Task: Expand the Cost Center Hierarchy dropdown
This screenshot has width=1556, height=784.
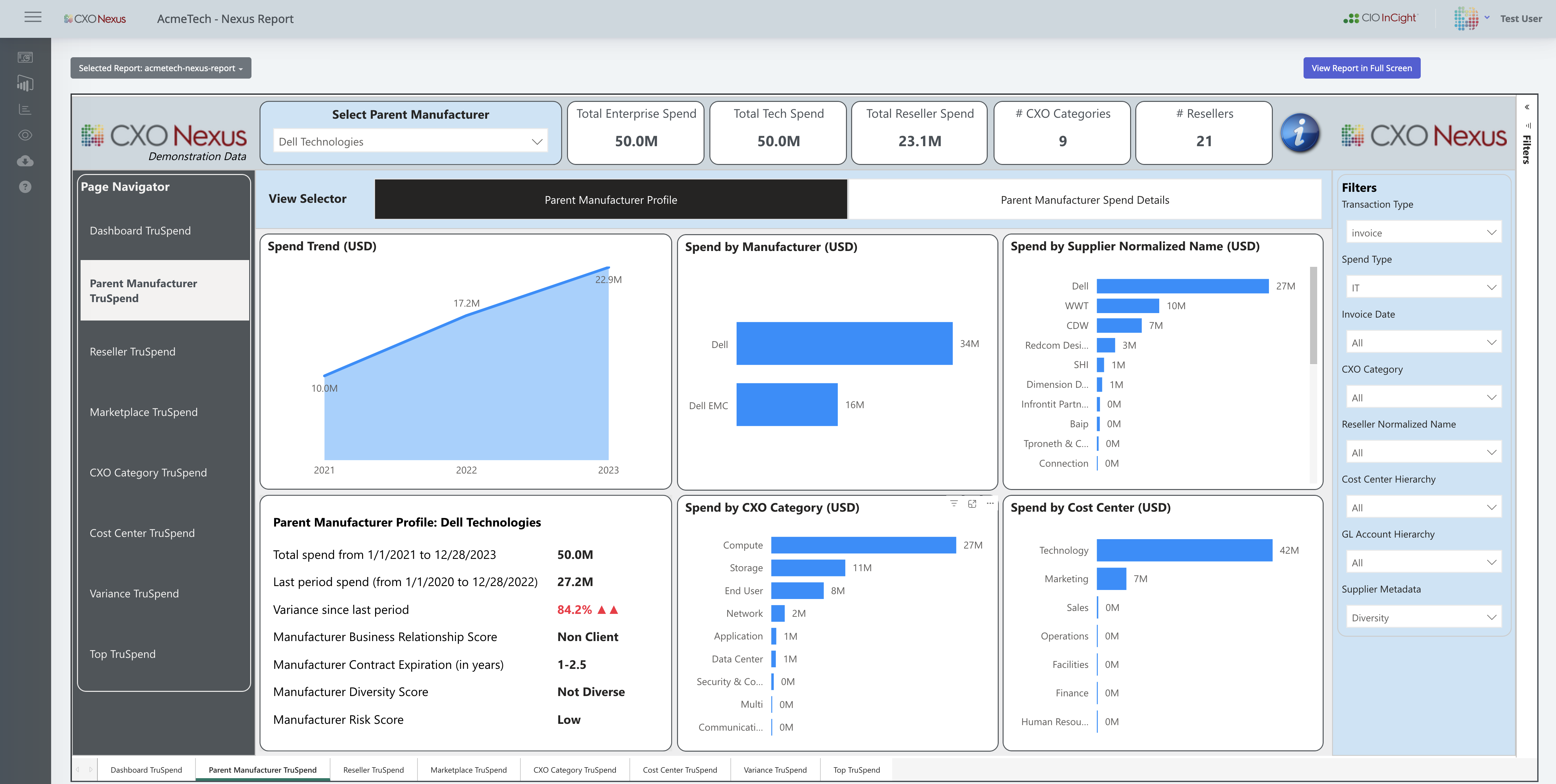Action: pyautogui.click(x=1423, y=507)
